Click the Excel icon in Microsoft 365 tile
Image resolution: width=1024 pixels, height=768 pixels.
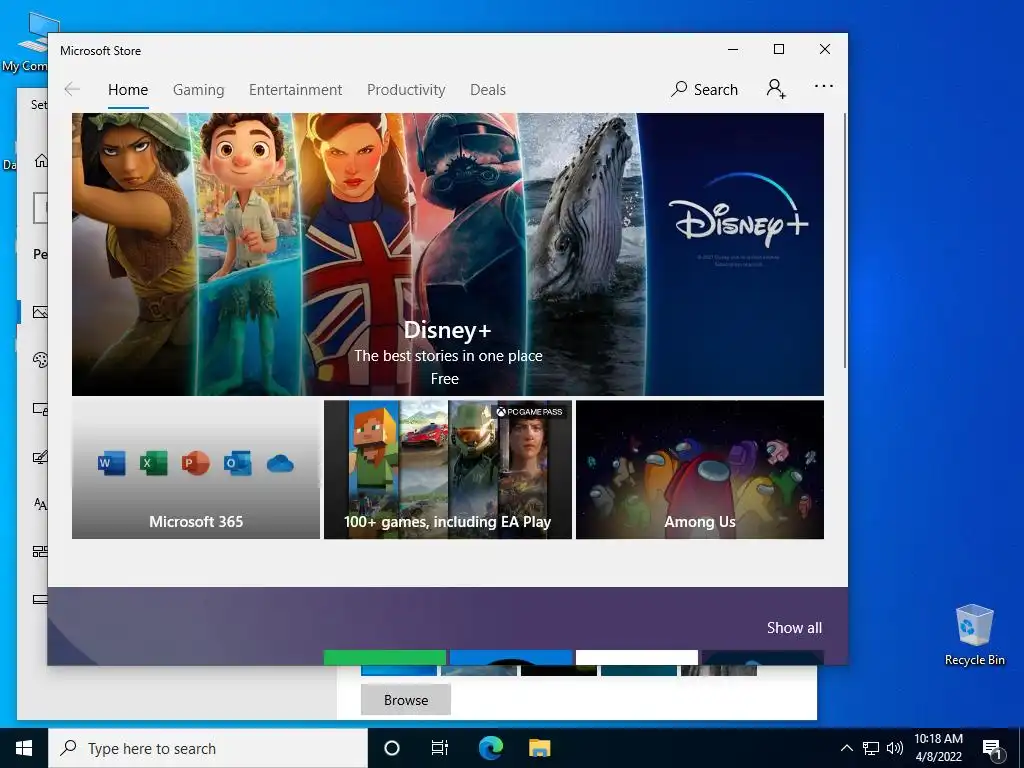153,463
